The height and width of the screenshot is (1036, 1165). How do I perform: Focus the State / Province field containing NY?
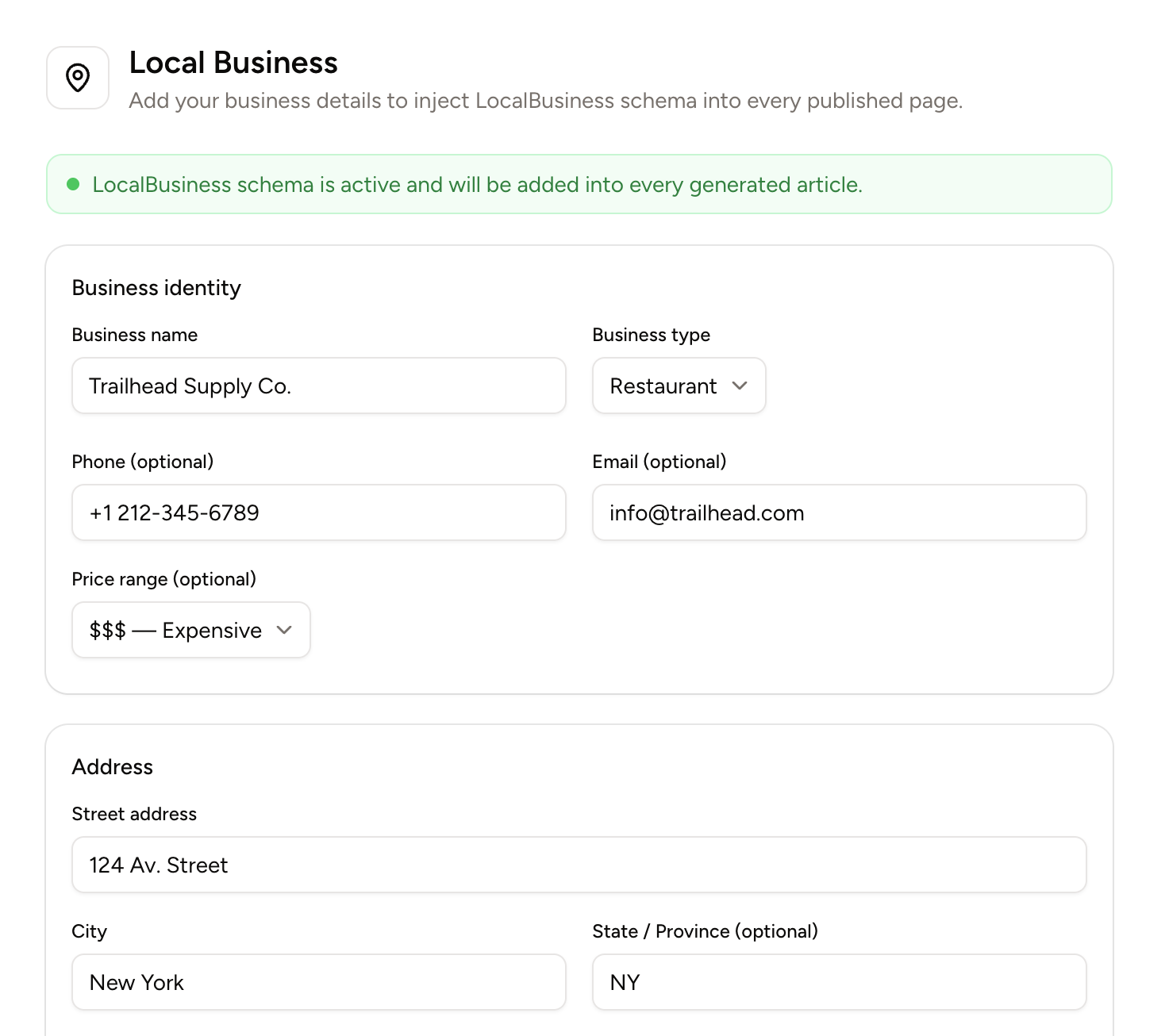pyautogui.click(x=840, y=982)
